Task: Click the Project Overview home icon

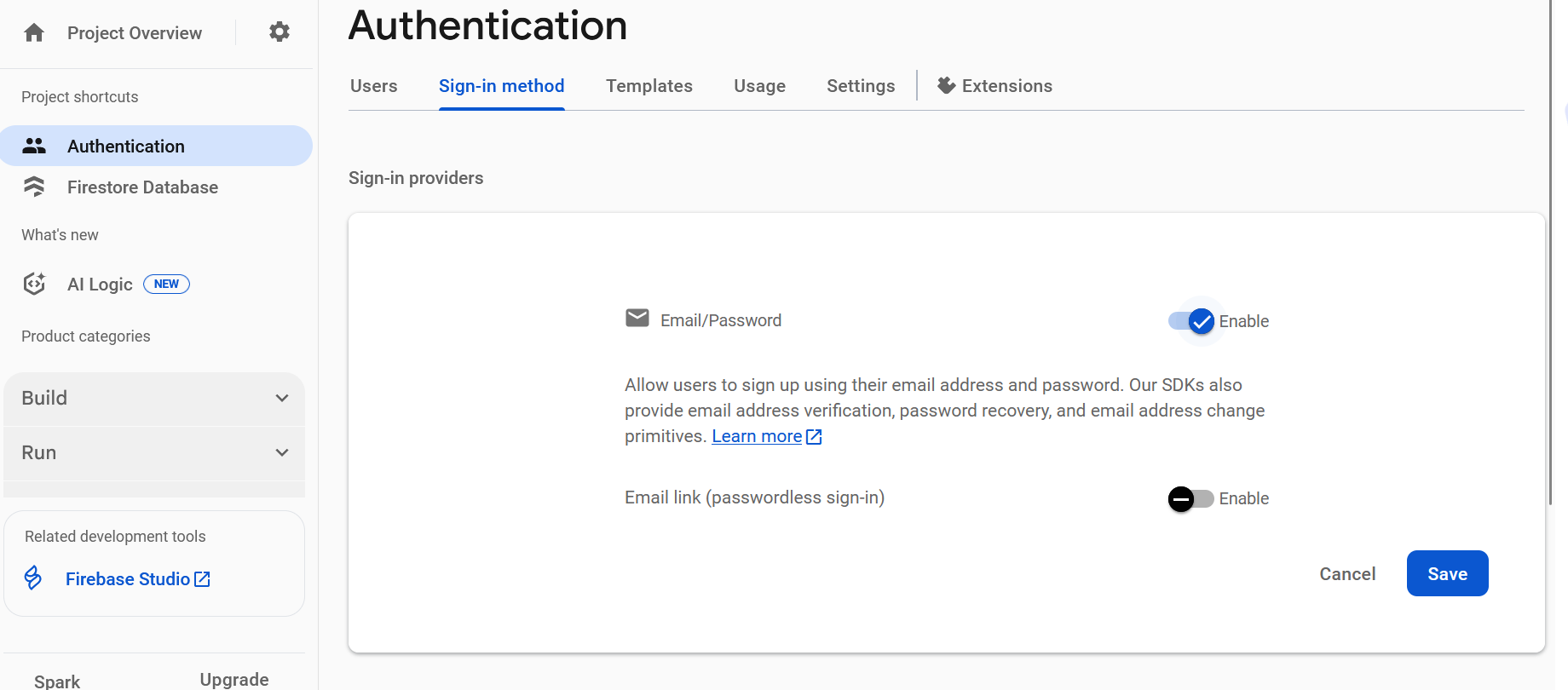Action: 34,33
